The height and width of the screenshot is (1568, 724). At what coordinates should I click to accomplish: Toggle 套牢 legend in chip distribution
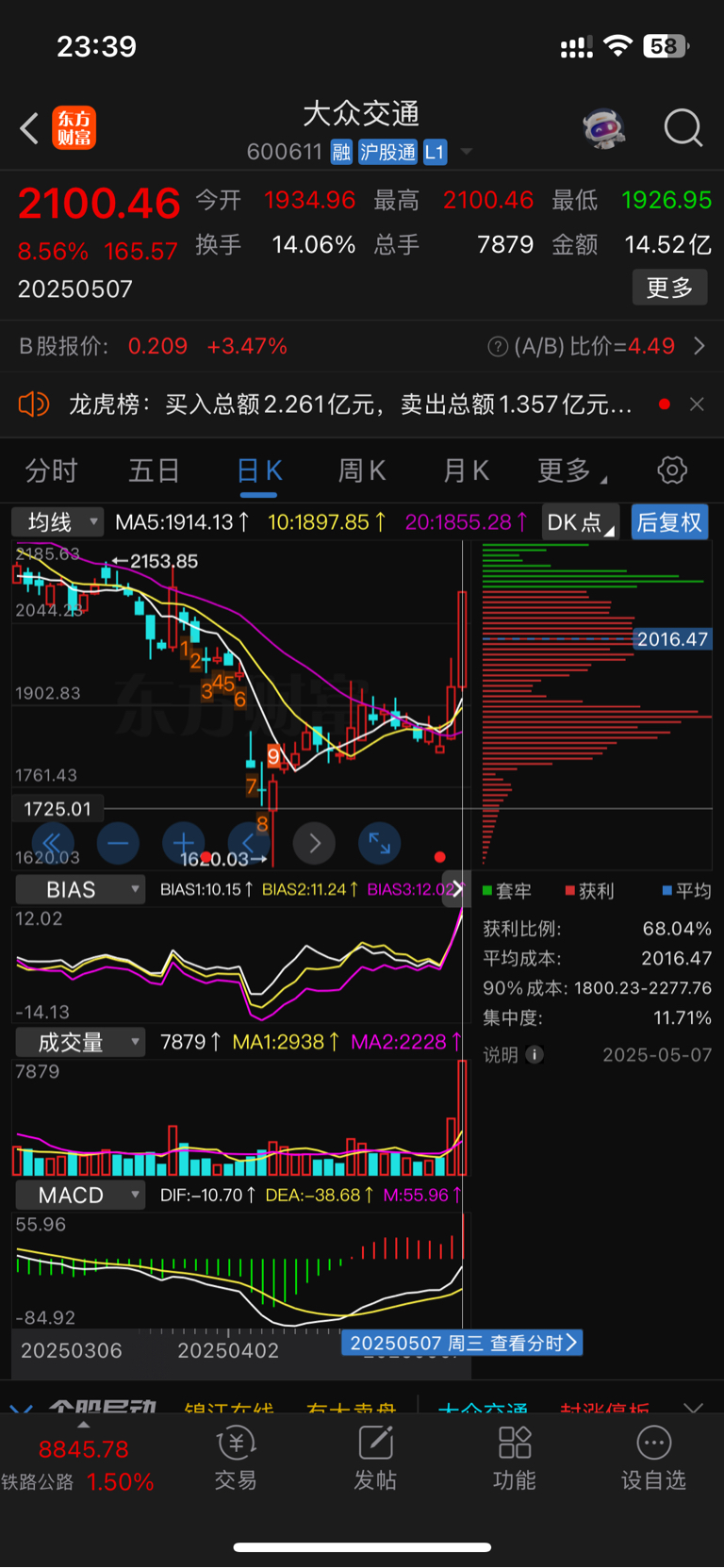pos(507,891)
